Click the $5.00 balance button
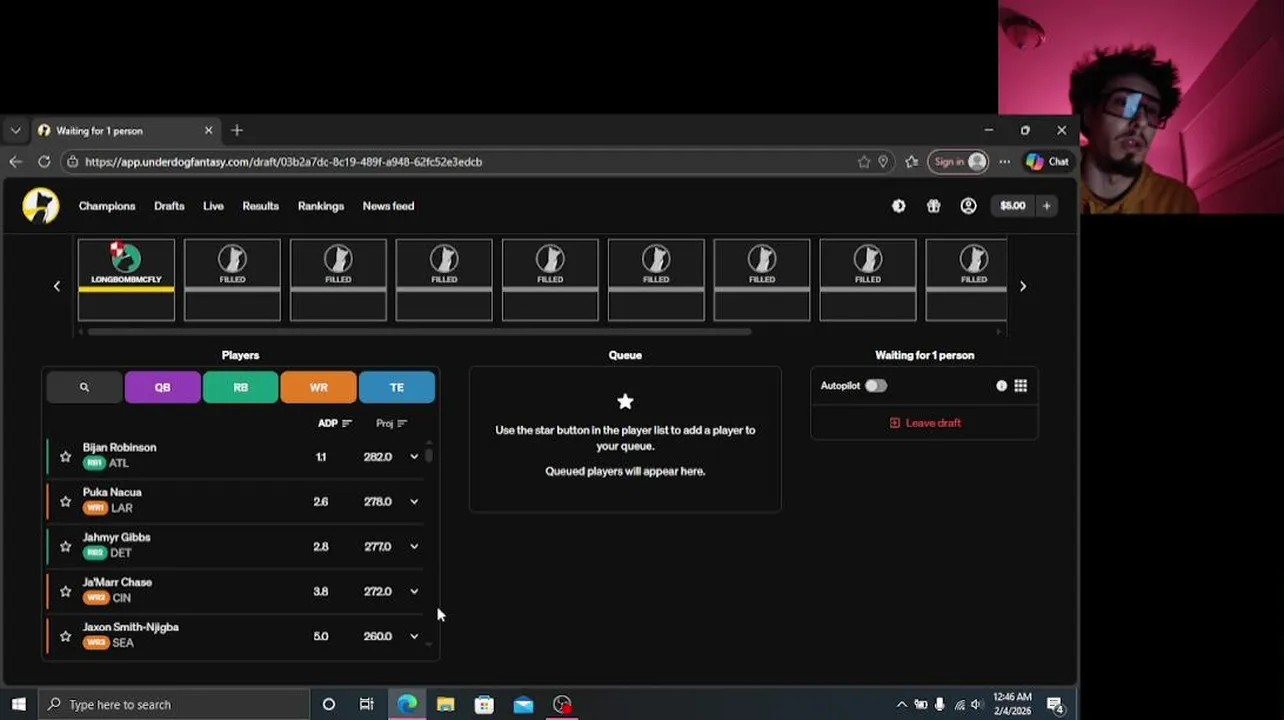This screenshot has width=1284, height=720. (x=1012, y=206)
